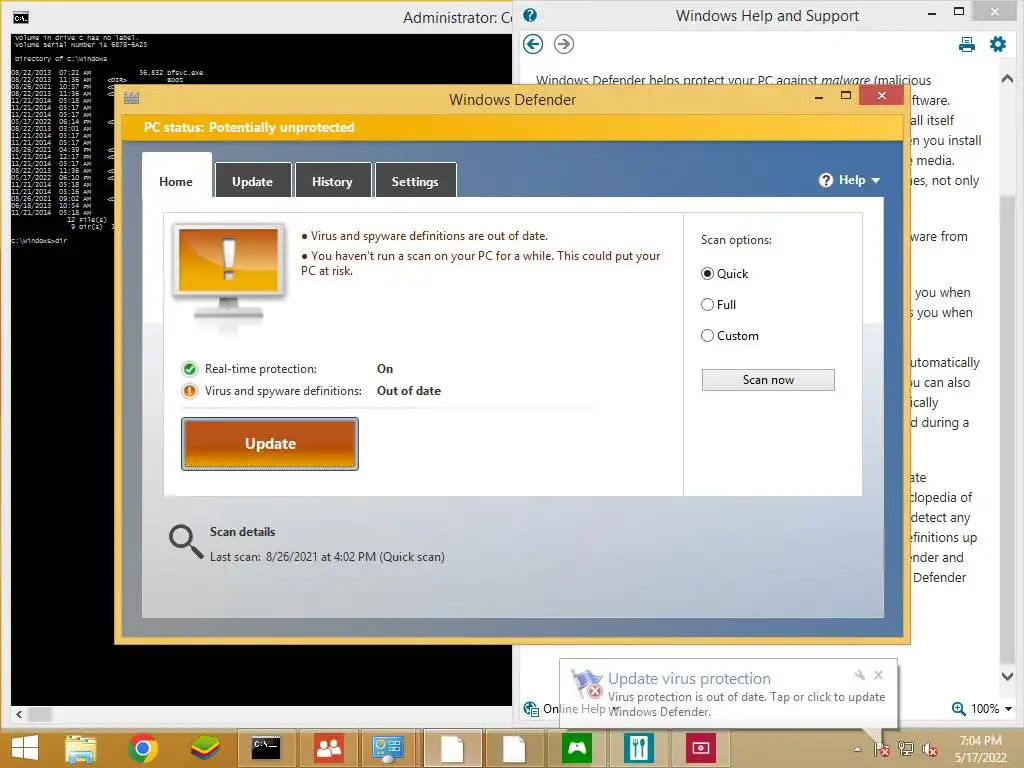Open the Windows Start button
Screen dimensions: 1024x768
coord(25,748)
